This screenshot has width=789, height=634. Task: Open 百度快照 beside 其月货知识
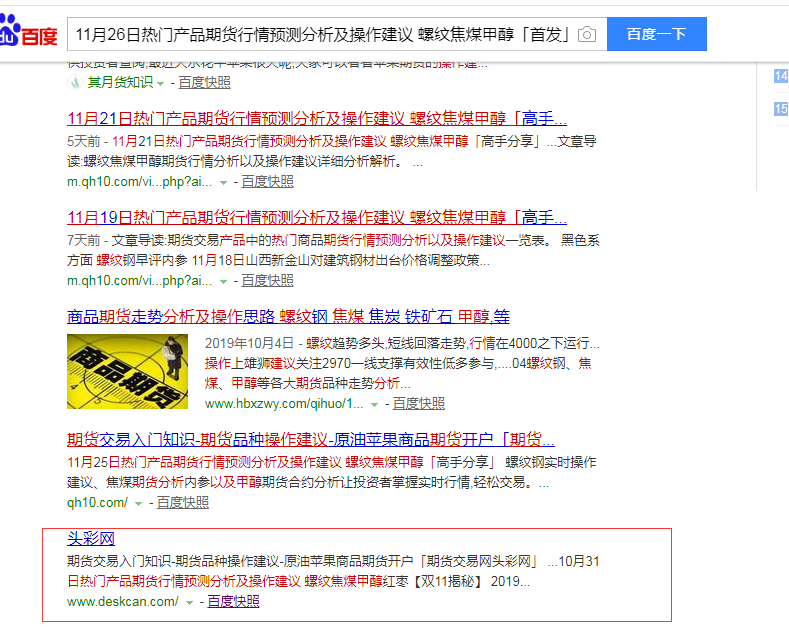[204, 82]
